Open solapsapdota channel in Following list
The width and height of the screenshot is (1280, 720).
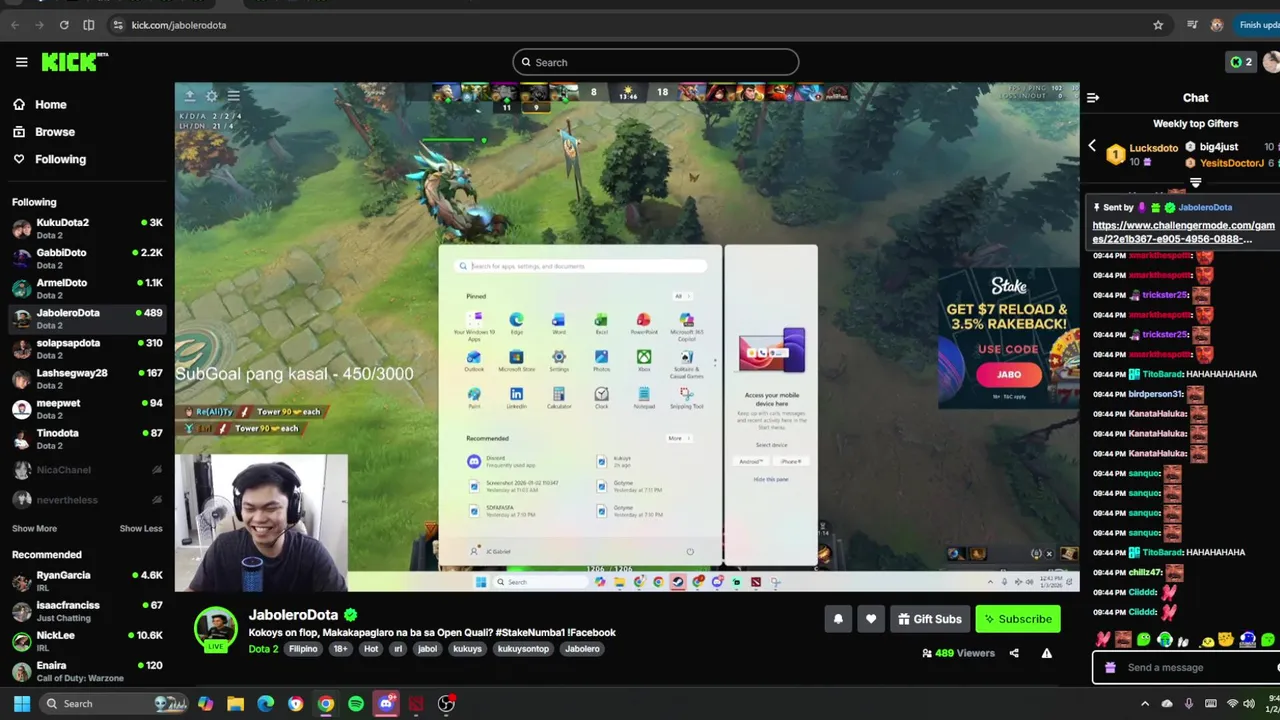tap(87, 348)
